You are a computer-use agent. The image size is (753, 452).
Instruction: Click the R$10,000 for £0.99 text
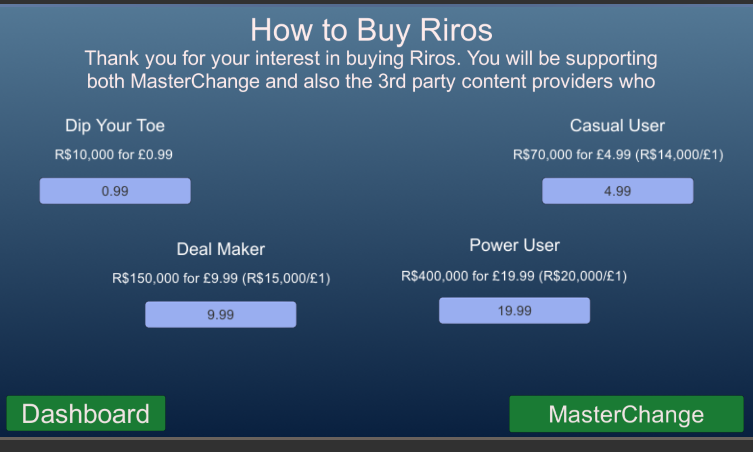click(115, 155)
